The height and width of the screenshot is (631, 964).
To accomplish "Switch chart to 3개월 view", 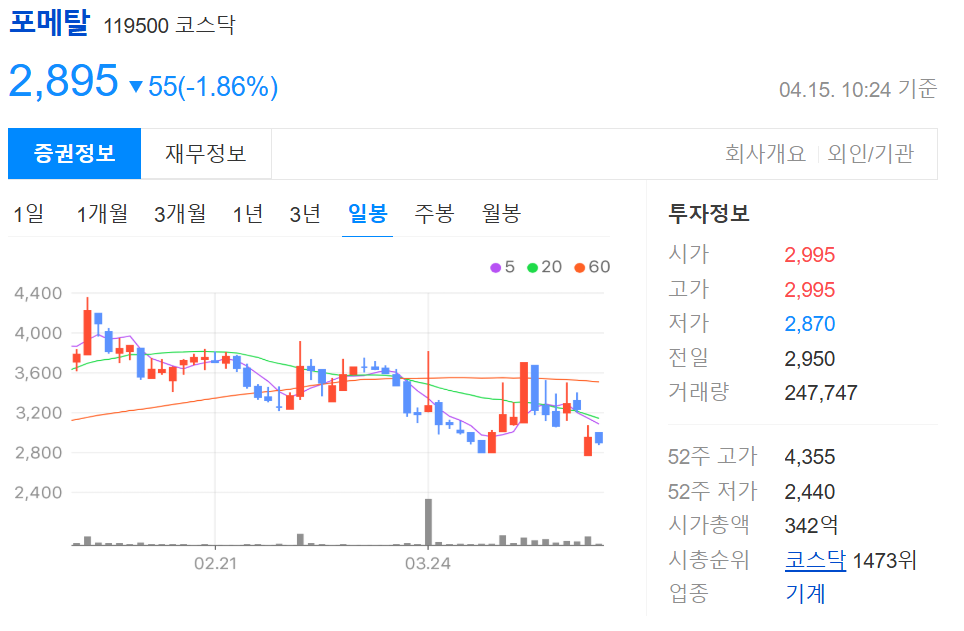I will click(178, 213).
